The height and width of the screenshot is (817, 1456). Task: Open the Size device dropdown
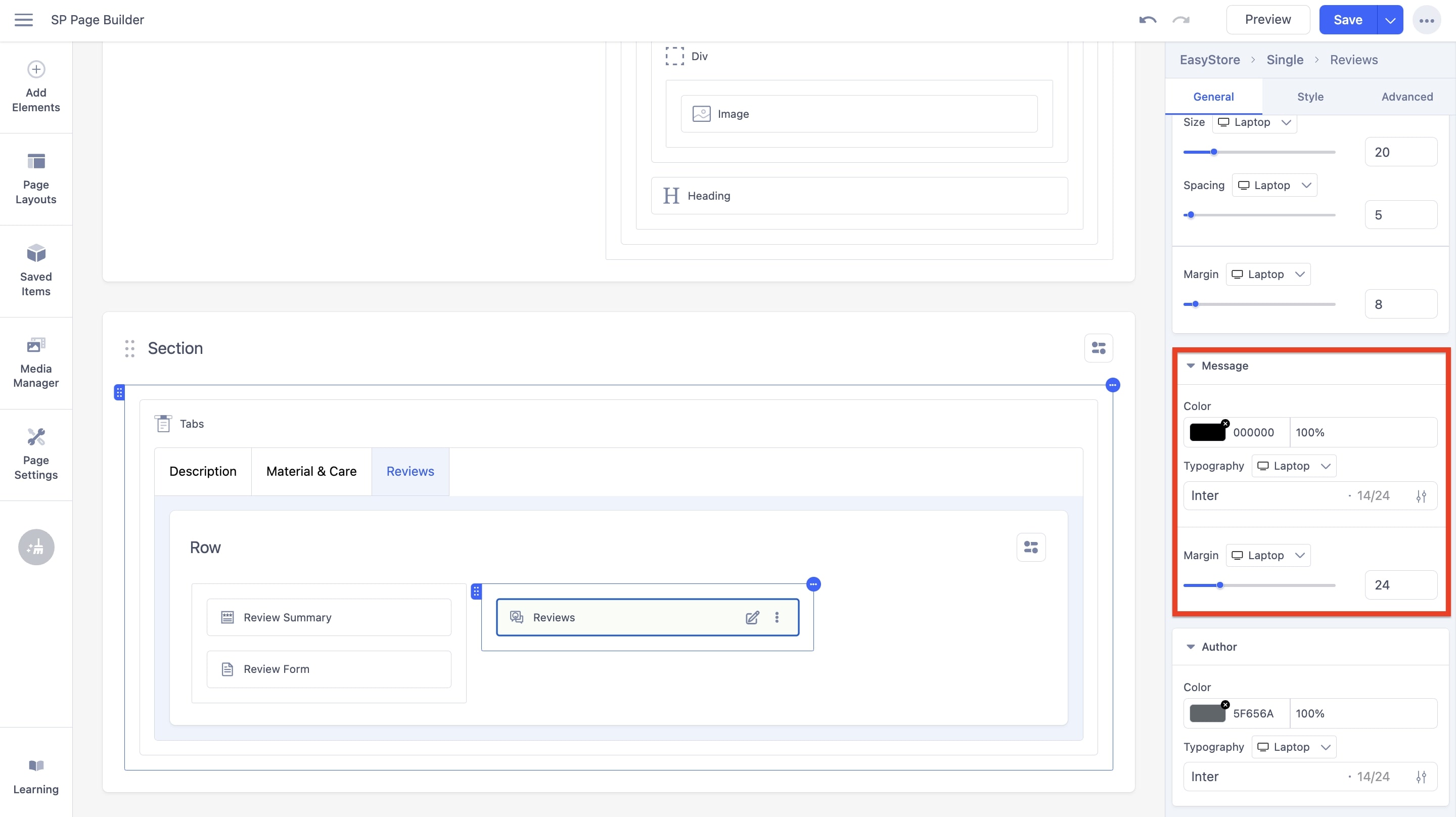[1254, 122]
